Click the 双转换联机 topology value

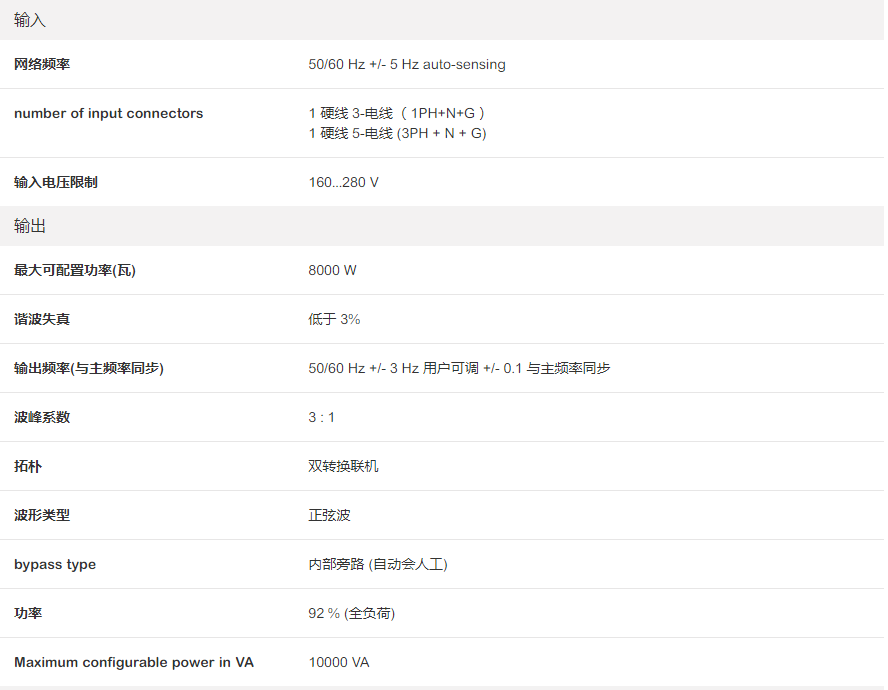click(343, 467)
